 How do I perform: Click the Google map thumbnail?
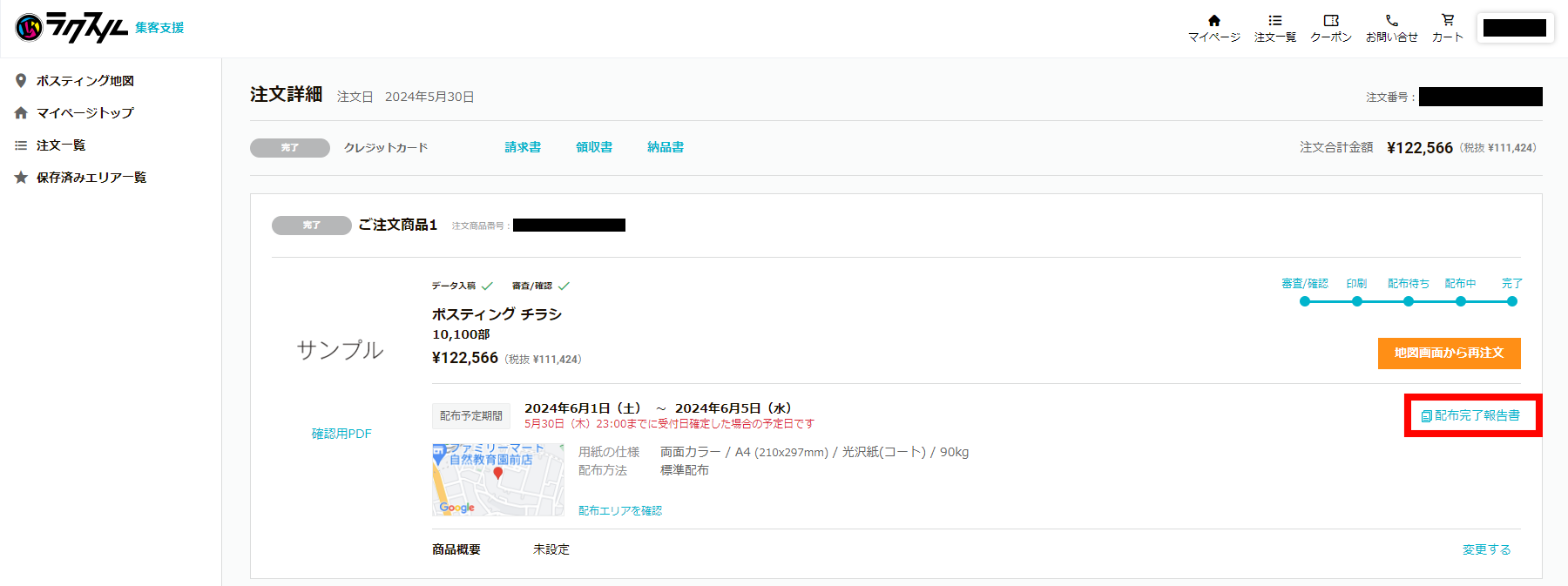(x=498, y=480)
